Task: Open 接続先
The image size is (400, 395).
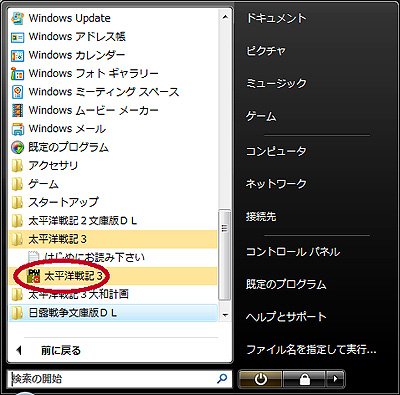Action: pyautogui.click(x=261, y=217)
